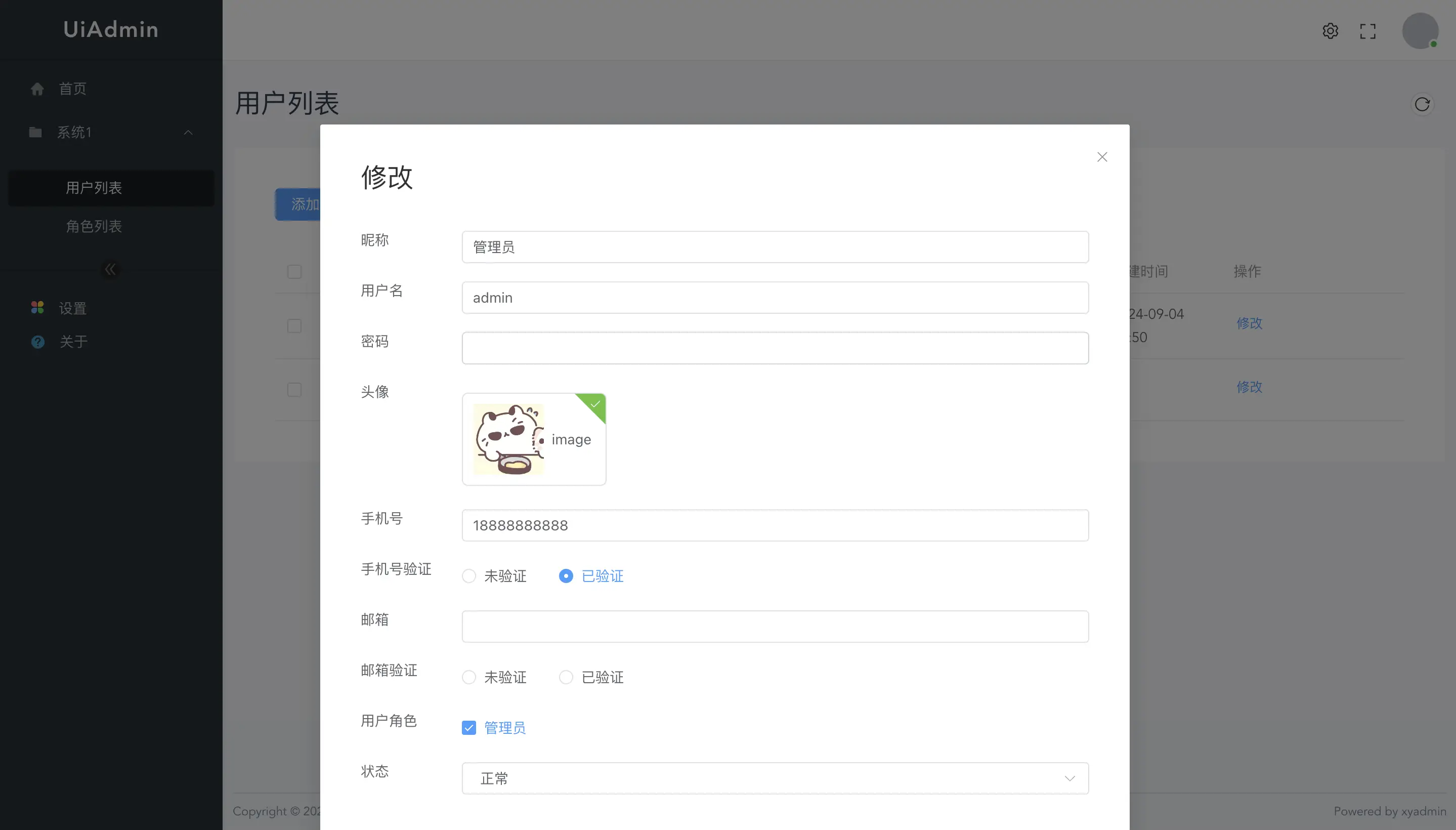Click the uploaded avatar image thumbnail
This screenshot has height=830, width=1456.
[x=509, y=439]
